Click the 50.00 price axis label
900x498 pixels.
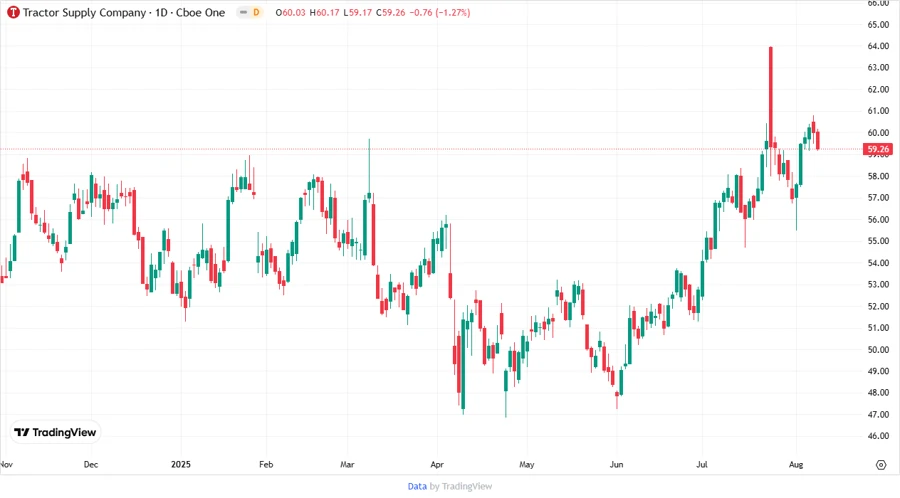pos(878,349)
